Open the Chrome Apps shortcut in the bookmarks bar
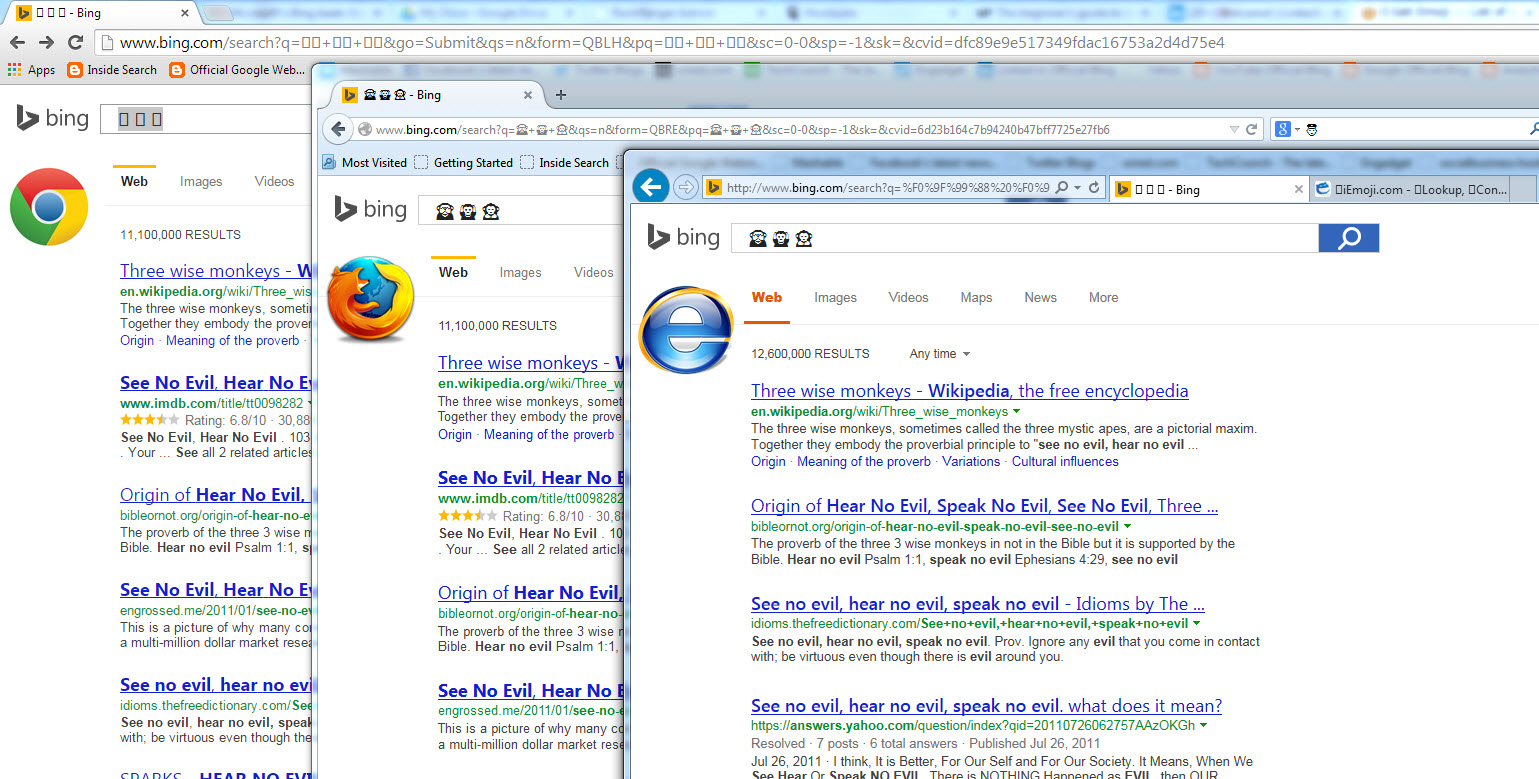1539x779 pixels. click(31, 70)
